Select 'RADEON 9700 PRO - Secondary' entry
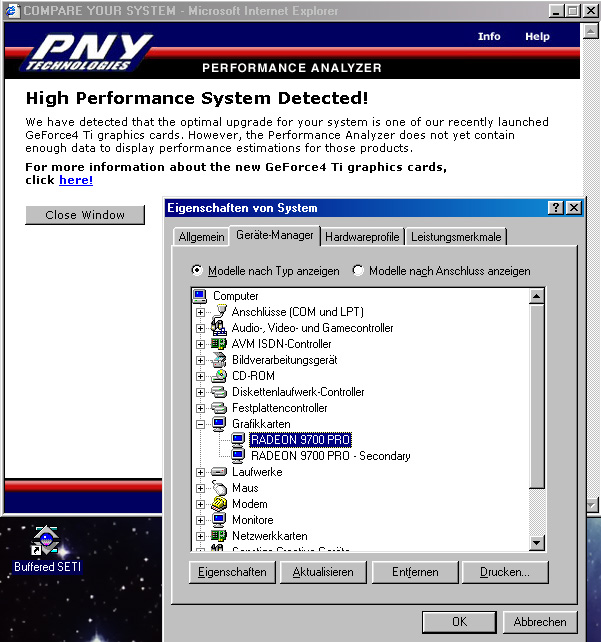The width and height of the screenshot is (601, 642). [330, 456]
